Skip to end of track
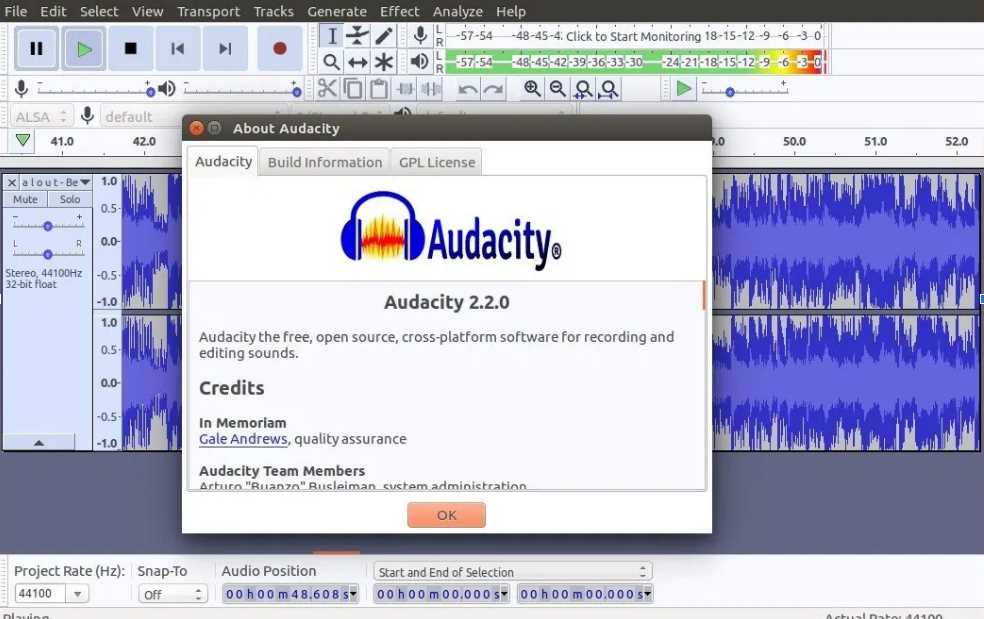 (225, 48)
